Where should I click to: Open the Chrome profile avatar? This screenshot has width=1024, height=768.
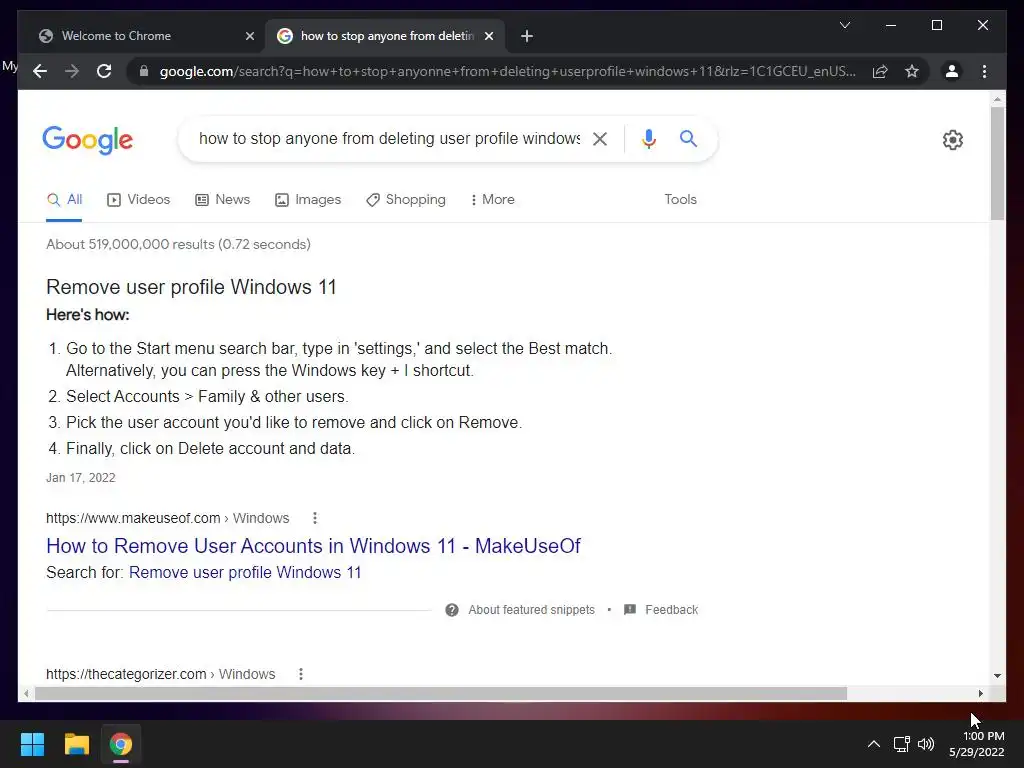[x=952, y=71]
